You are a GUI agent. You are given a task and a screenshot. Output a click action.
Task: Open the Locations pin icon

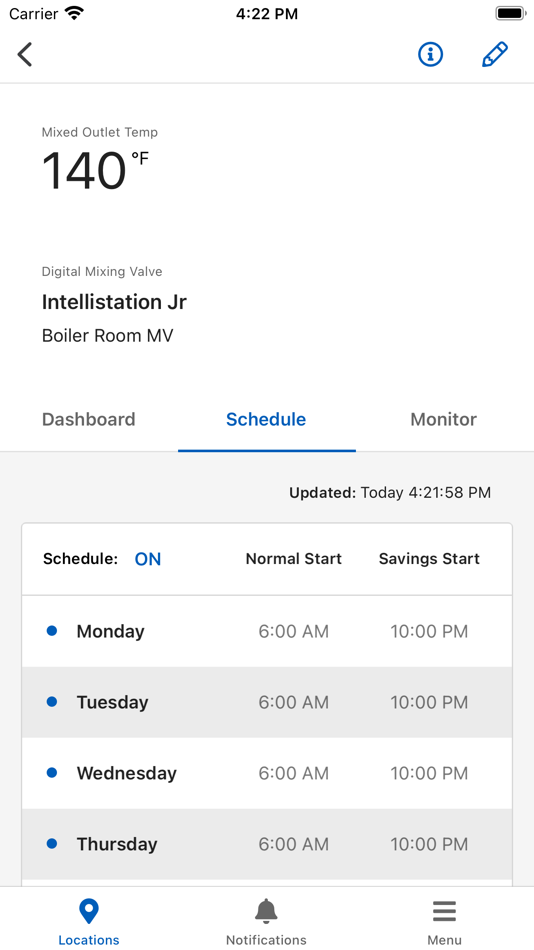pyautogui.click(x=88, y=912)
